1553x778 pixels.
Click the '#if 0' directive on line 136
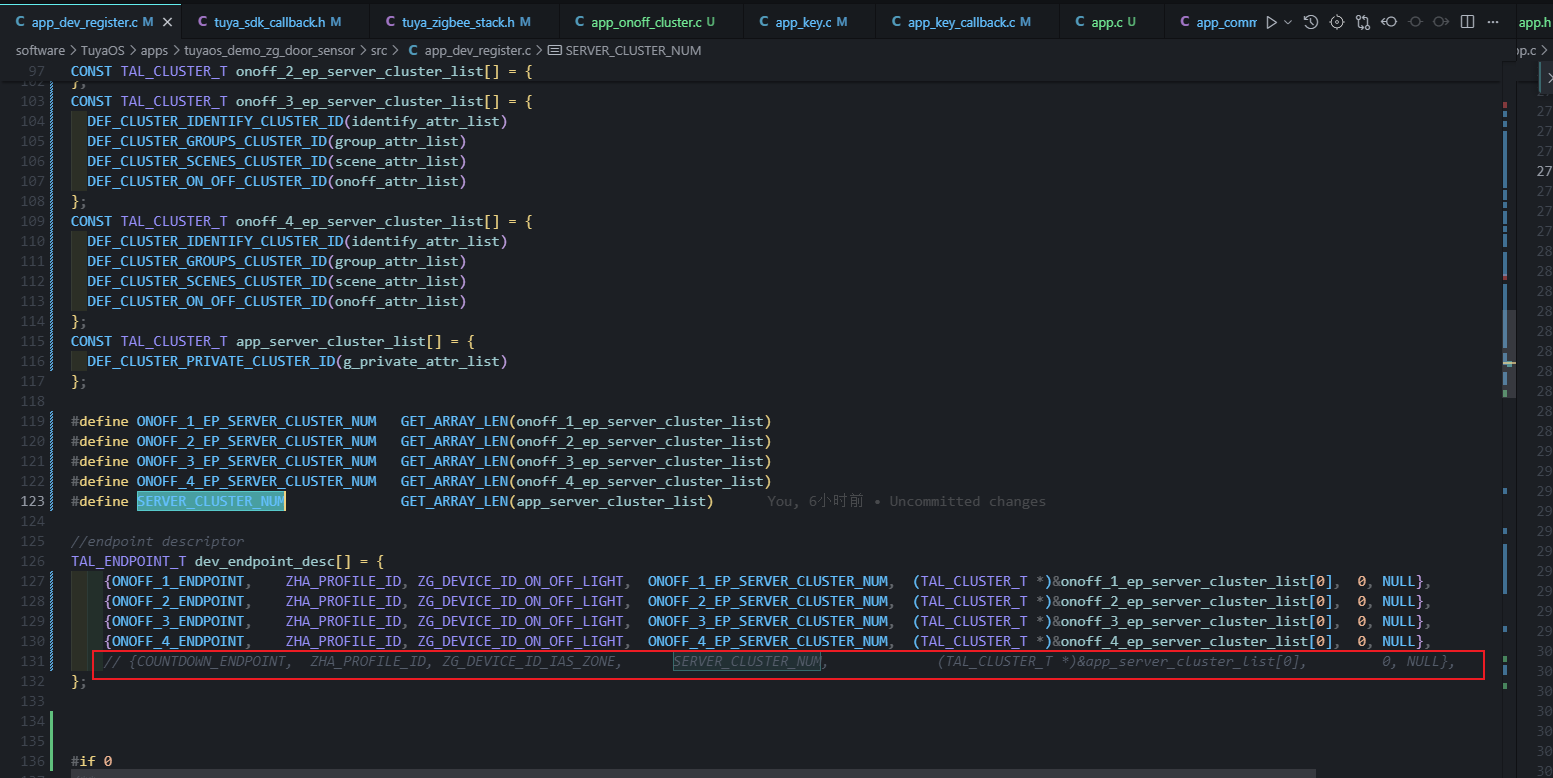(91, 761)
